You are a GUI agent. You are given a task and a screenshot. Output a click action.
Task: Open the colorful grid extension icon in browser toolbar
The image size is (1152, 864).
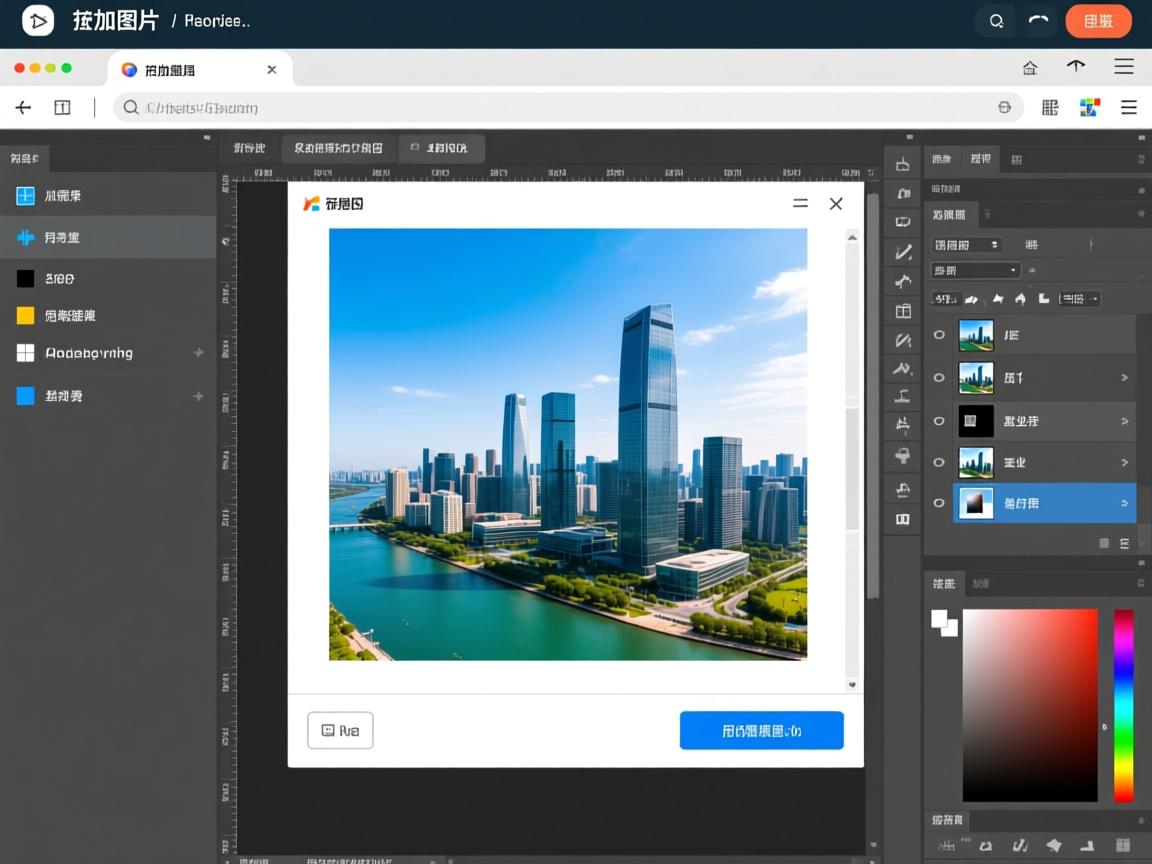1090,108
